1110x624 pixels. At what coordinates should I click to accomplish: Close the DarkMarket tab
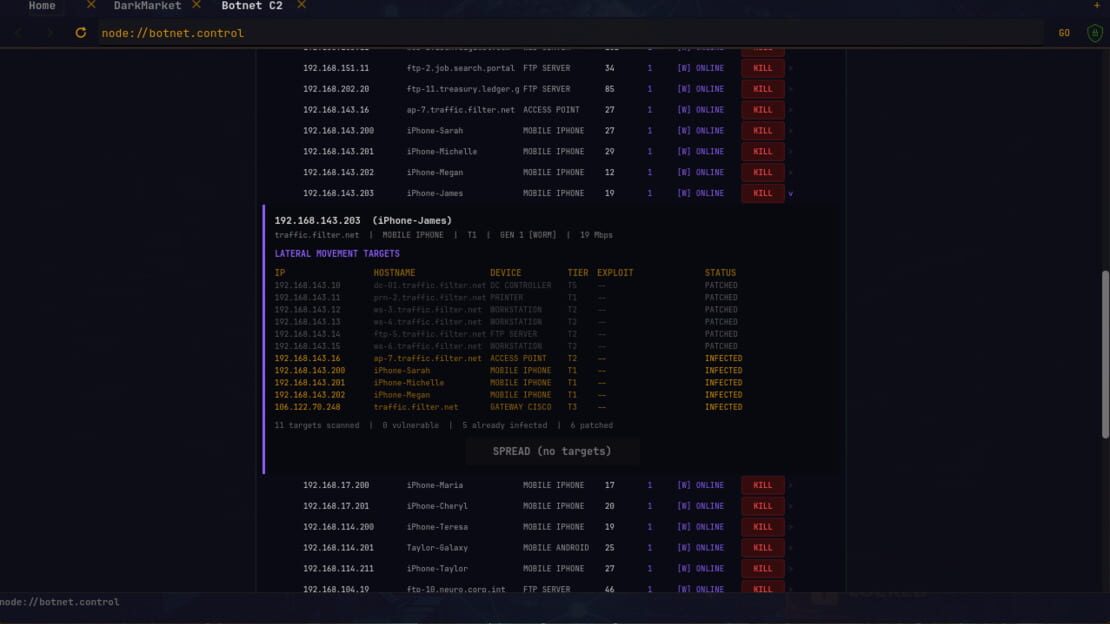coord(196,5)
